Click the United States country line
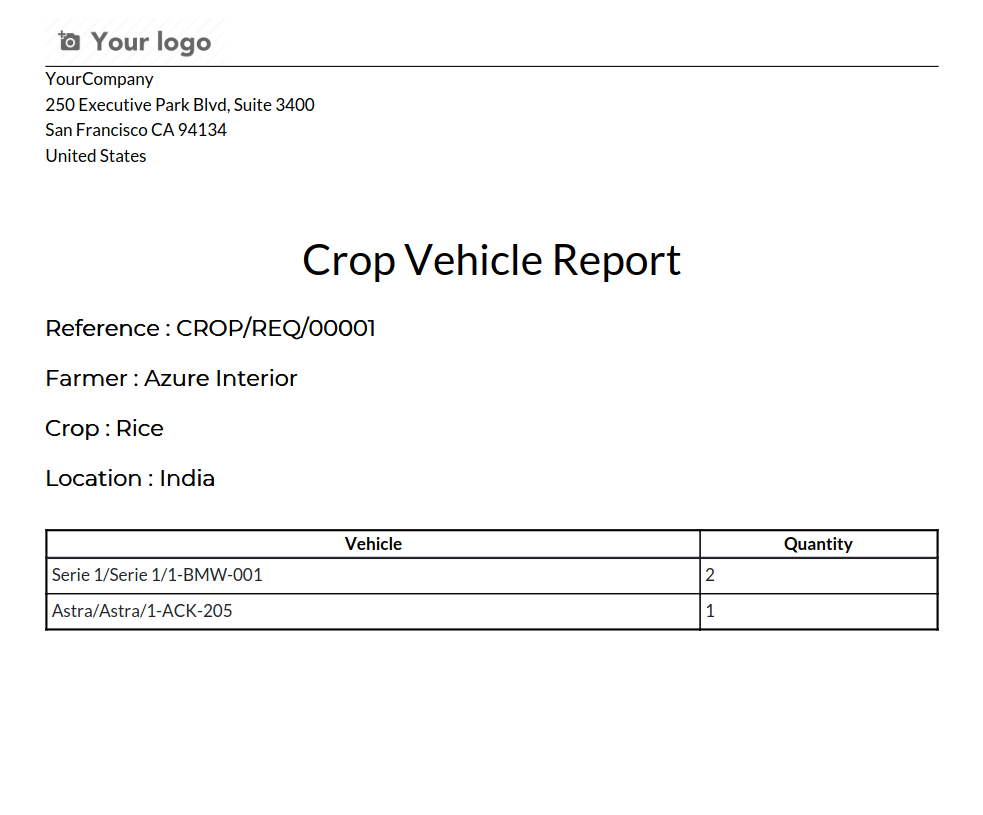Image resolution: width=983 pixels, height=815 pixels. (x=96, y=156)
